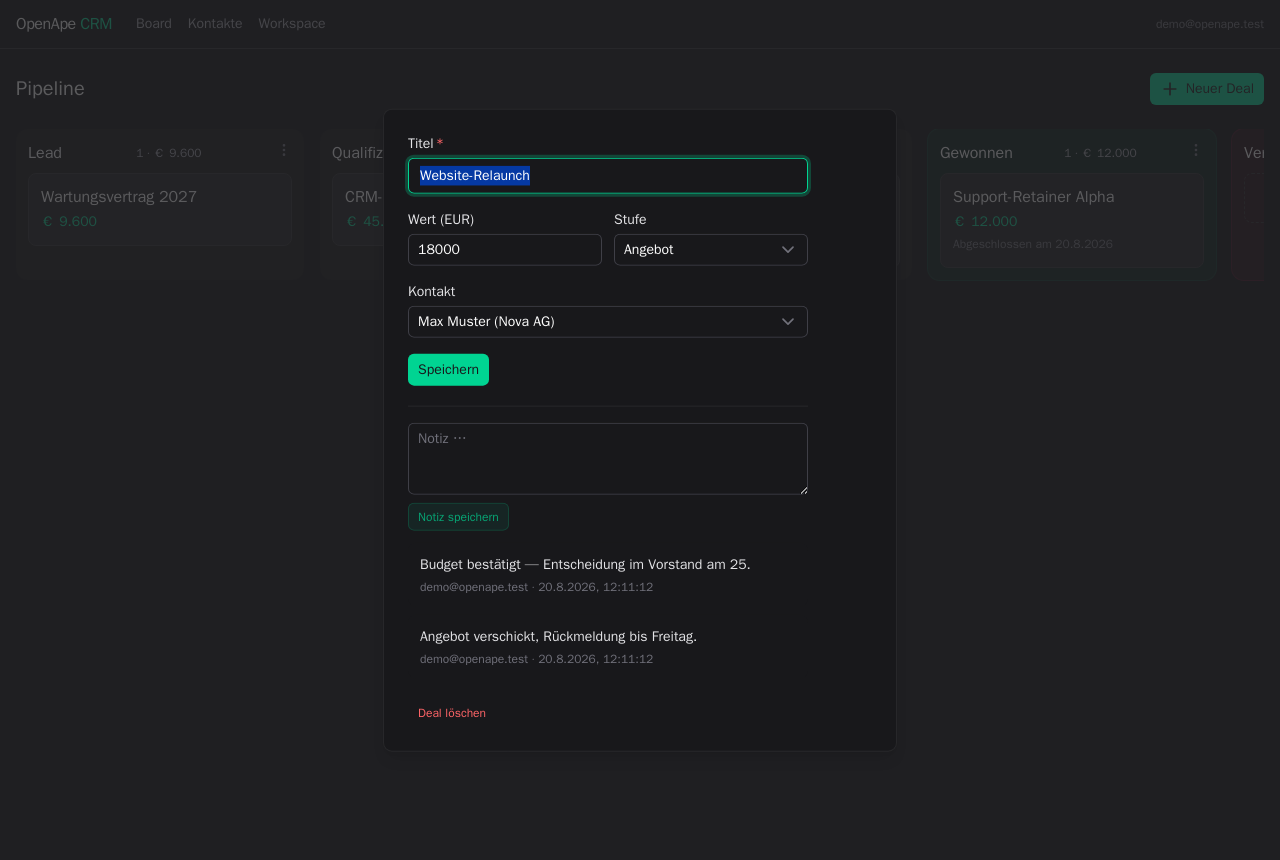1280x860 pixels.
Task: Expand the Kontakt dropdown chevron
Action: click(x=788, y=322)
